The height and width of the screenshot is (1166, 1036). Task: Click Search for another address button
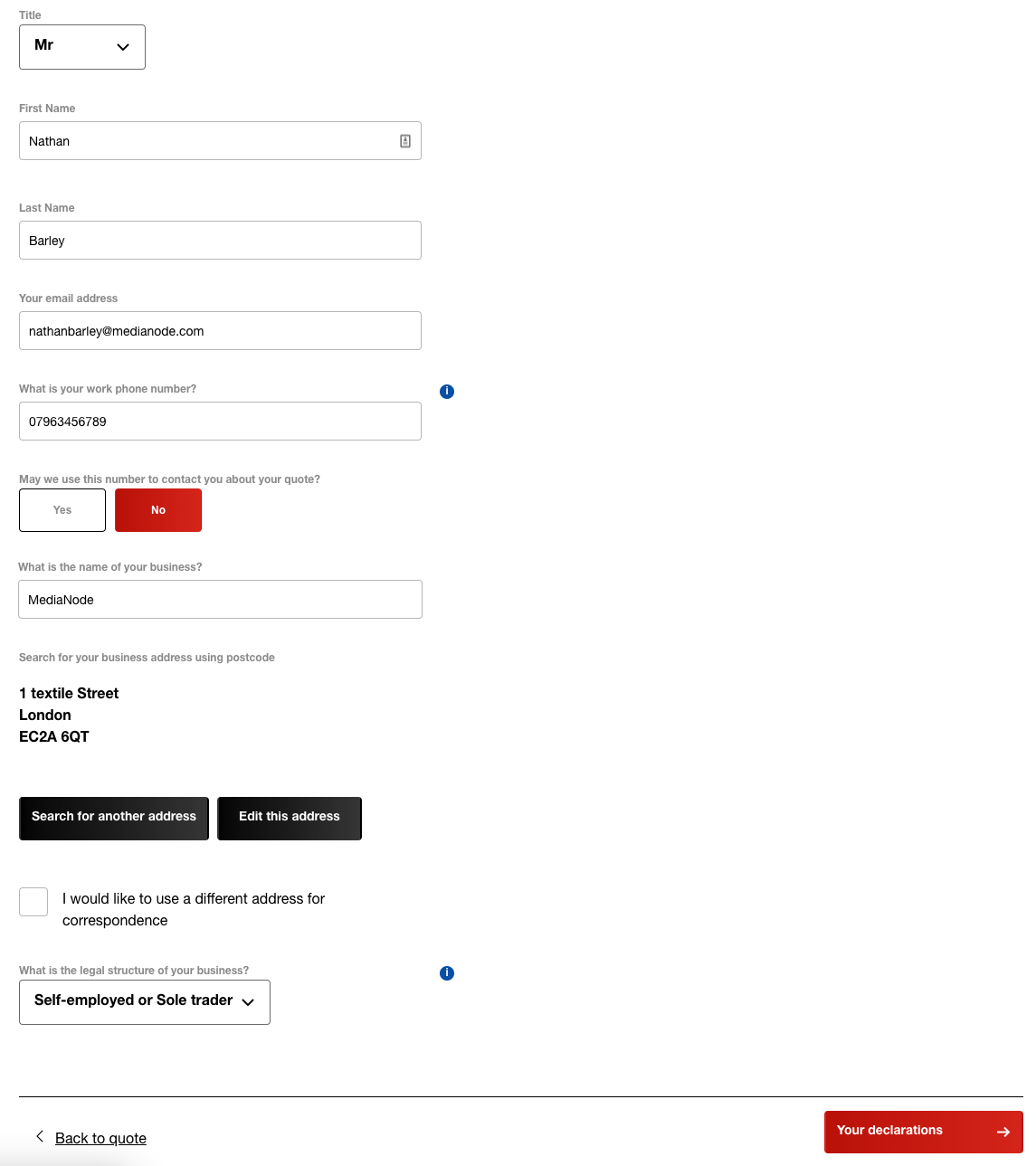(x=114, y=819)
